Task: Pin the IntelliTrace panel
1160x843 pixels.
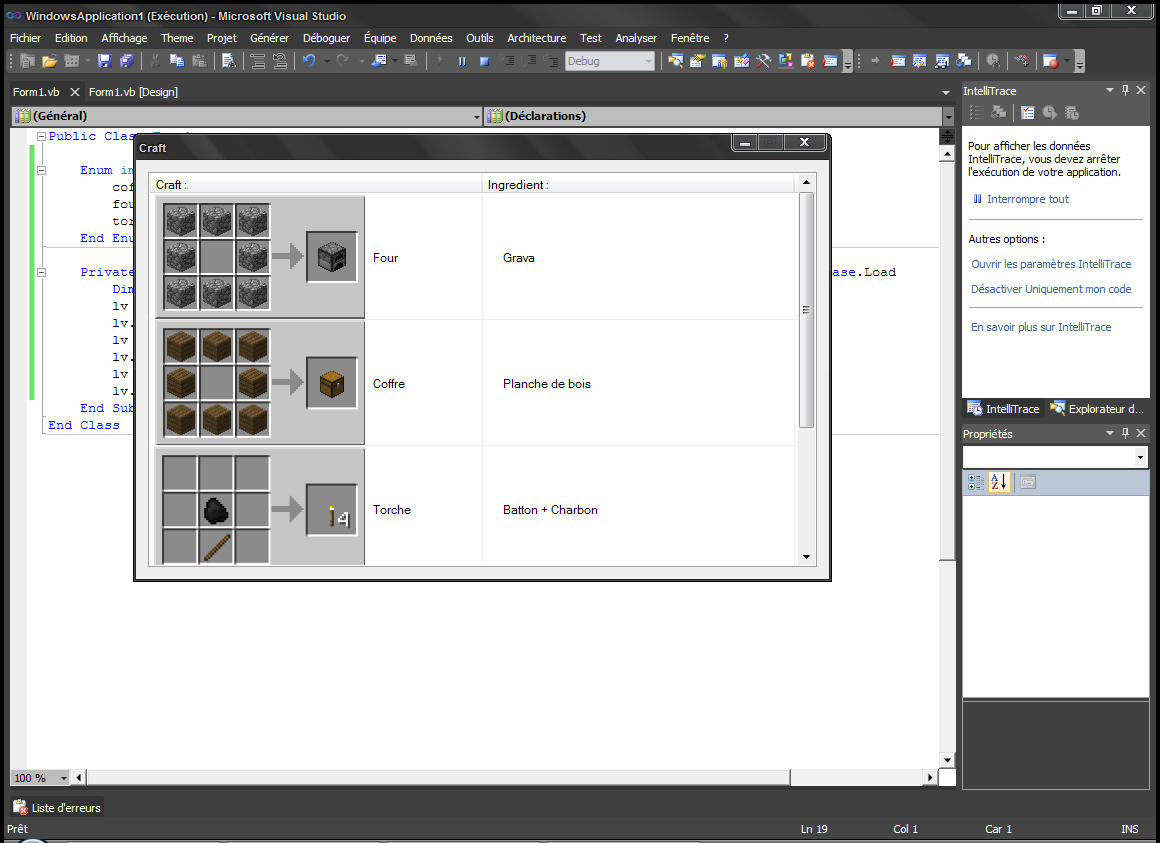Action: pyautogui.click(x=1125, y=90)
